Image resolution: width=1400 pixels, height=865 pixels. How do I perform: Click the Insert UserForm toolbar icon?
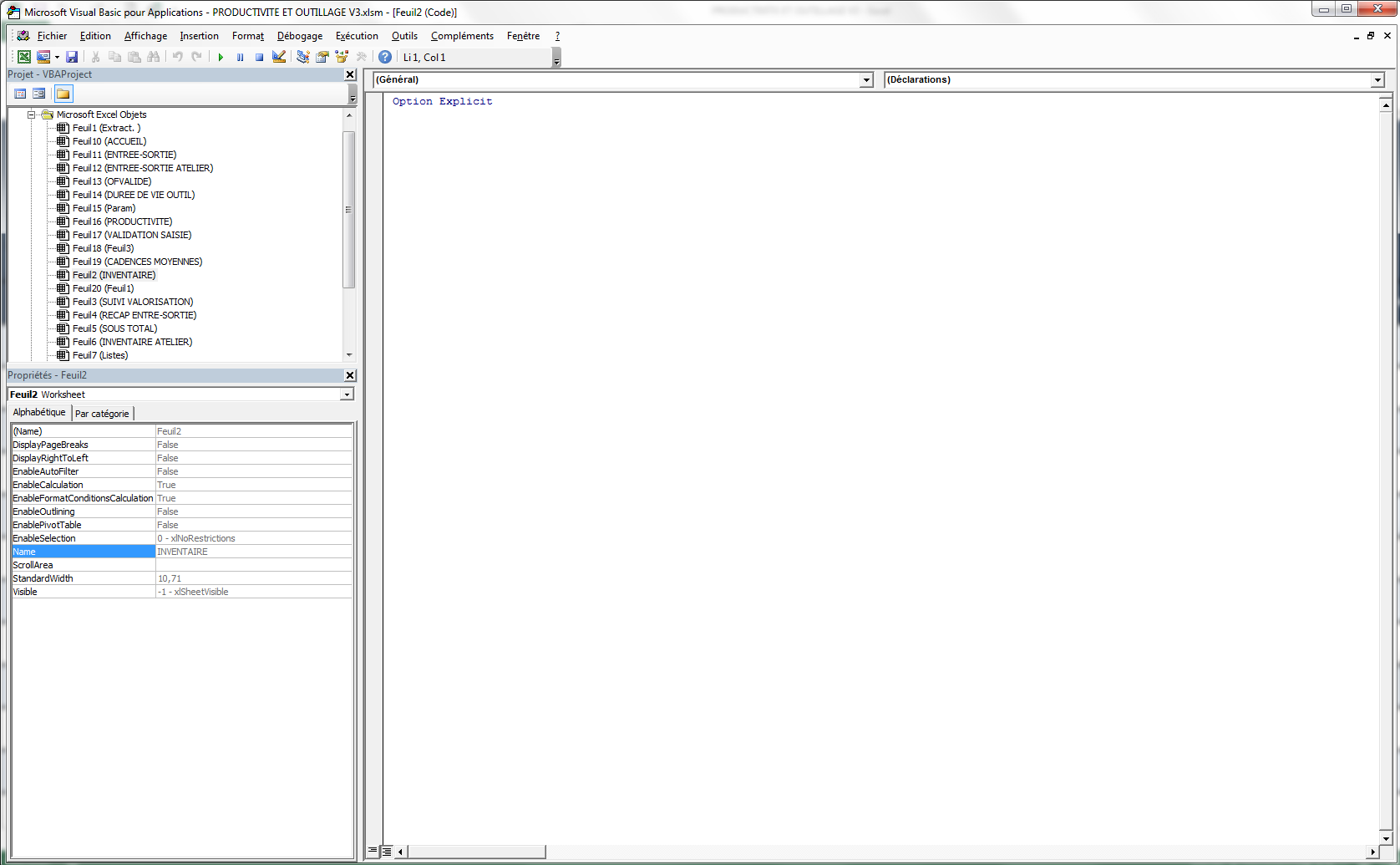(43, 57)
